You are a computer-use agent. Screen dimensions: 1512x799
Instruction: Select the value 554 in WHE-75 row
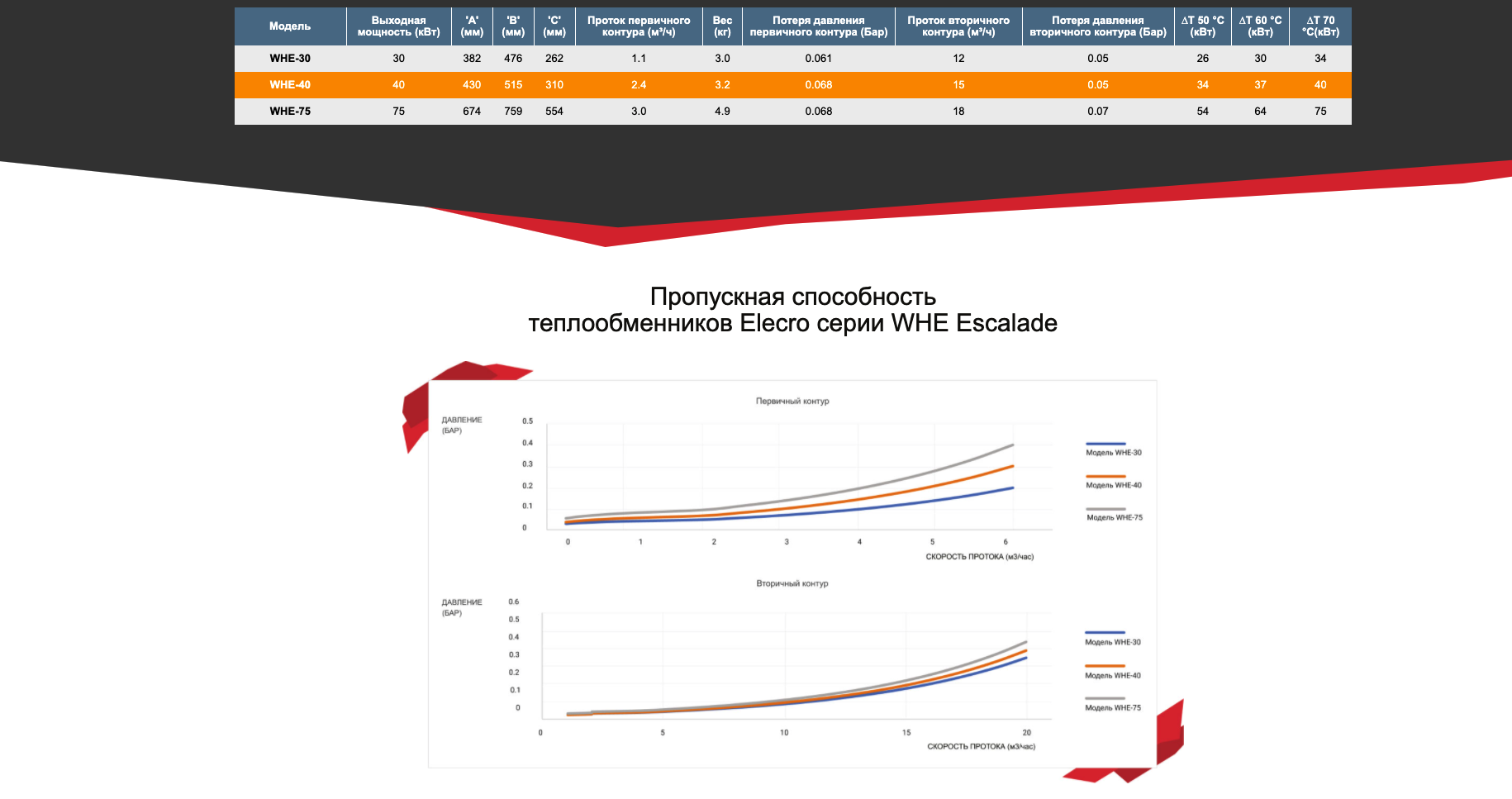point(554,112)
